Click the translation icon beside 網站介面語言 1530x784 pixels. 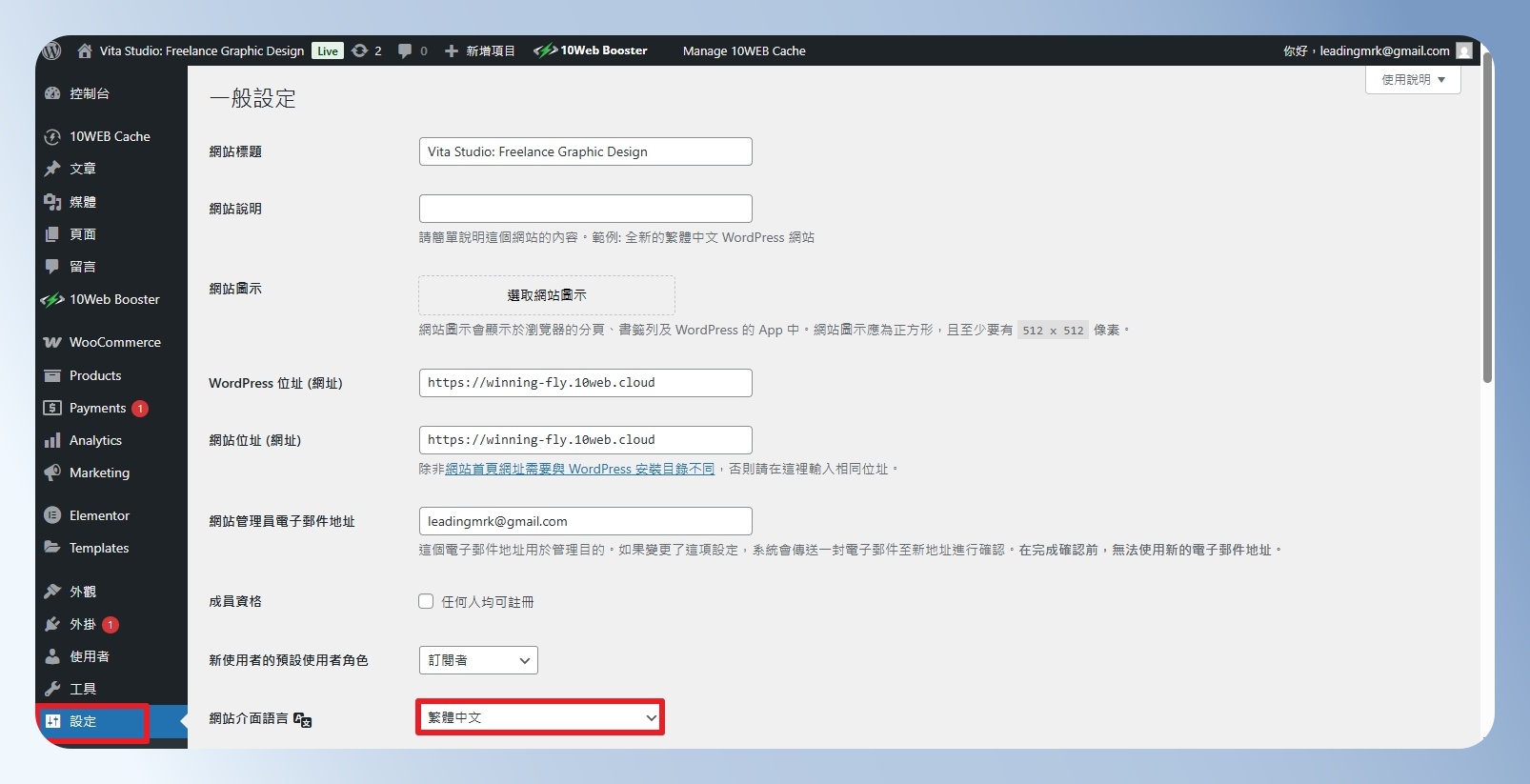[x=303, y=719]
